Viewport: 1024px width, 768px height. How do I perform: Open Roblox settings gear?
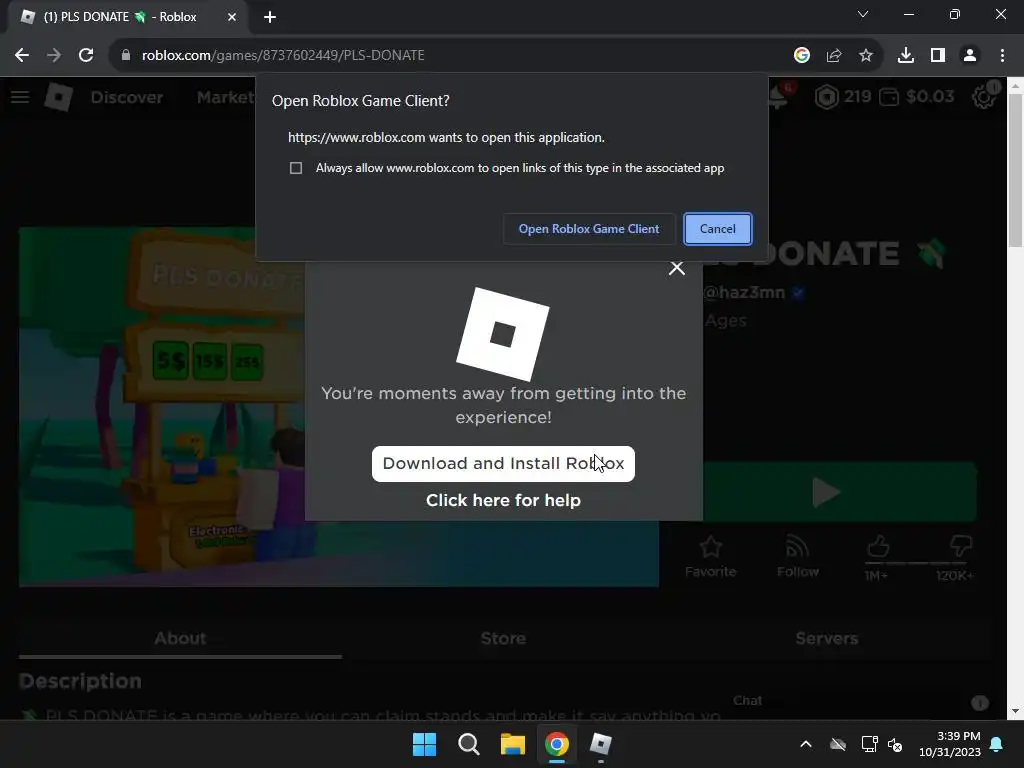coord(984,97)
